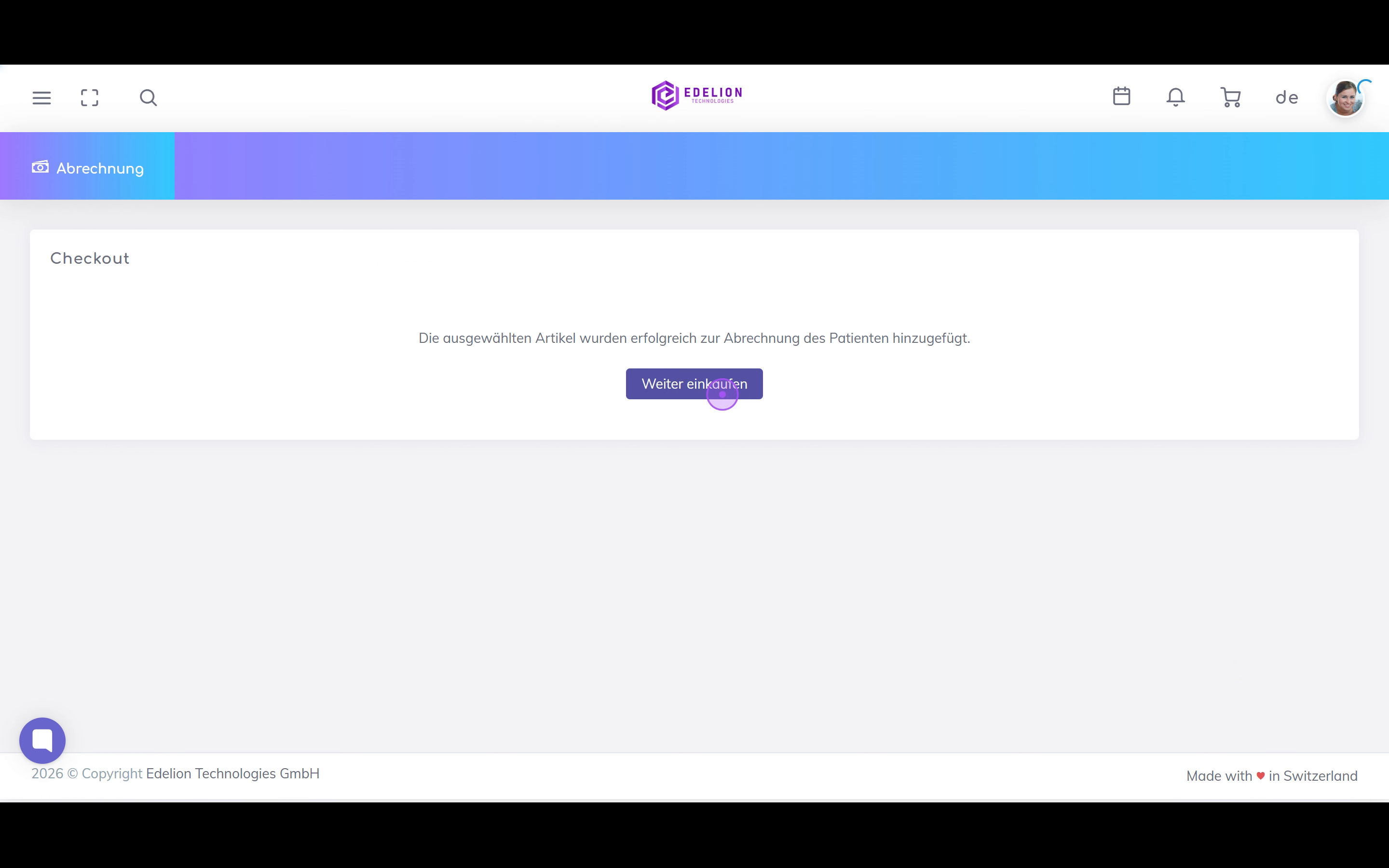Viewport: 1389px width, 868px height.
Task: Click the Edelion Technologies logo
Action: click(x=697, y=95)
